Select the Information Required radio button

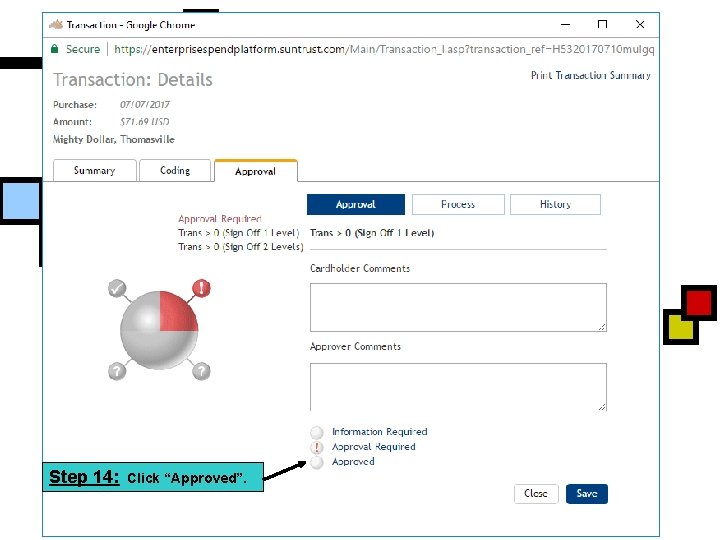(316, 432)
